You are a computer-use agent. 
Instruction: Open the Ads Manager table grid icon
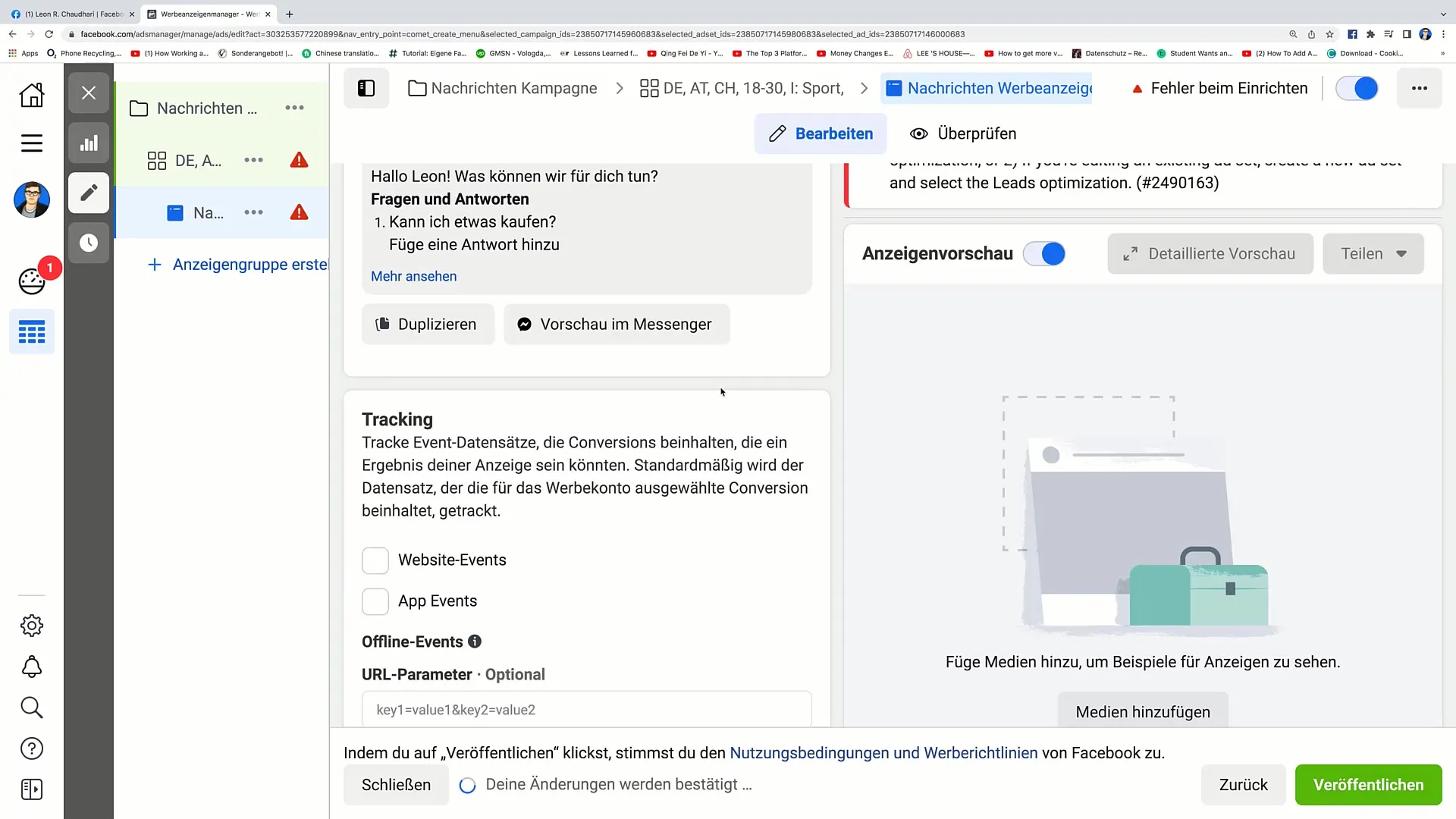click(x=32, y=332)
